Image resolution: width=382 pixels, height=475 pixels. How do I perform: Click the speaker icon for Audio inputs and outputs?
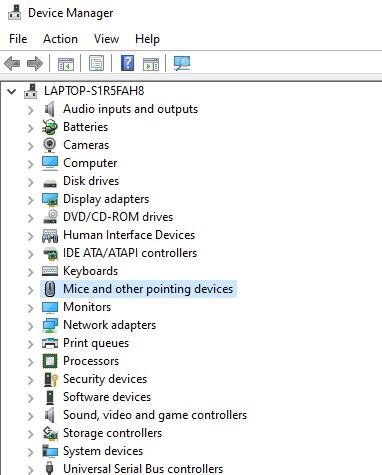tap(50, 109)
